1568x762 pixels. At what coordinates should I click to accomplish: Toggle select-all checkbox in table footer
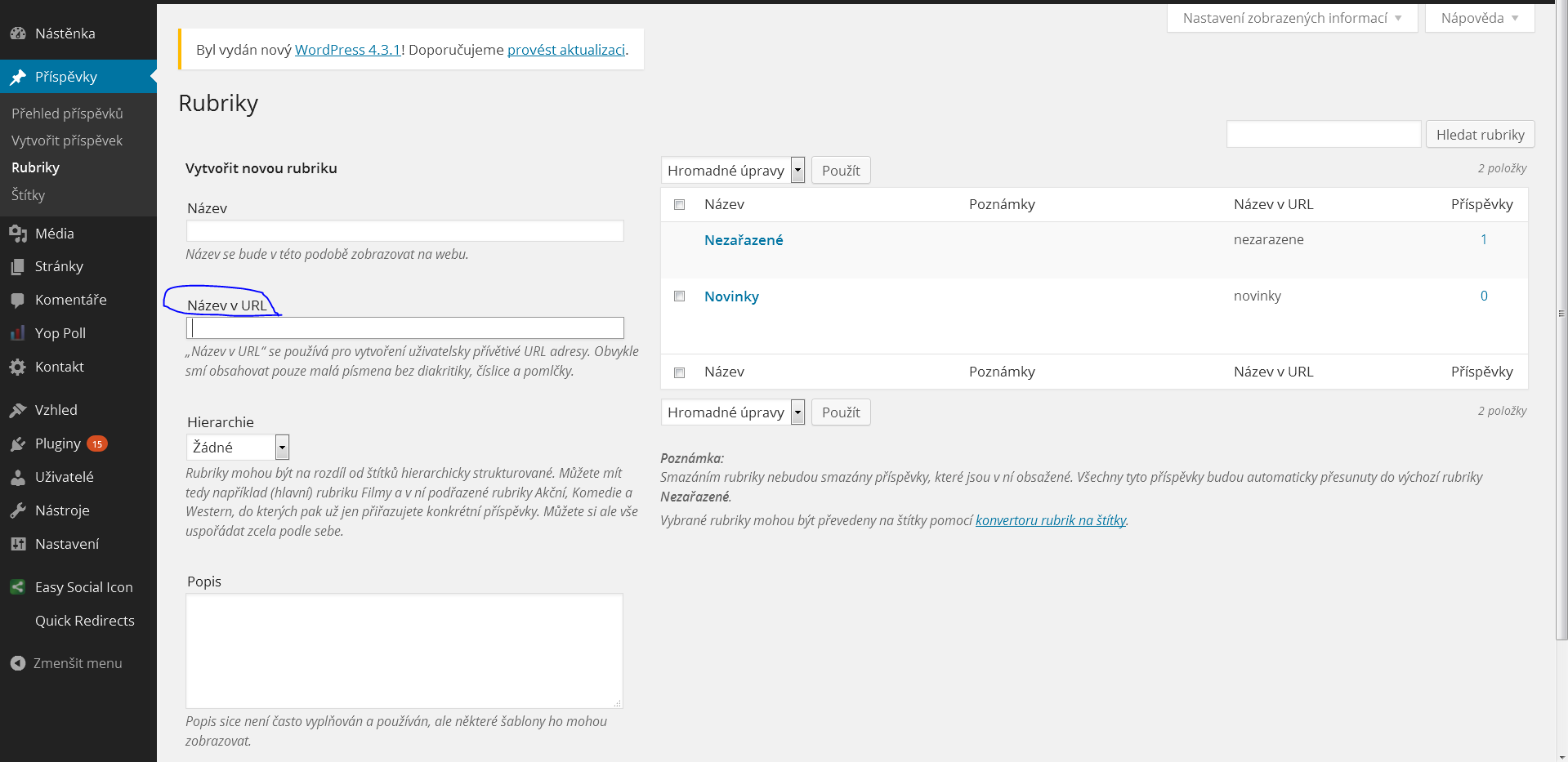coord(679,372)
